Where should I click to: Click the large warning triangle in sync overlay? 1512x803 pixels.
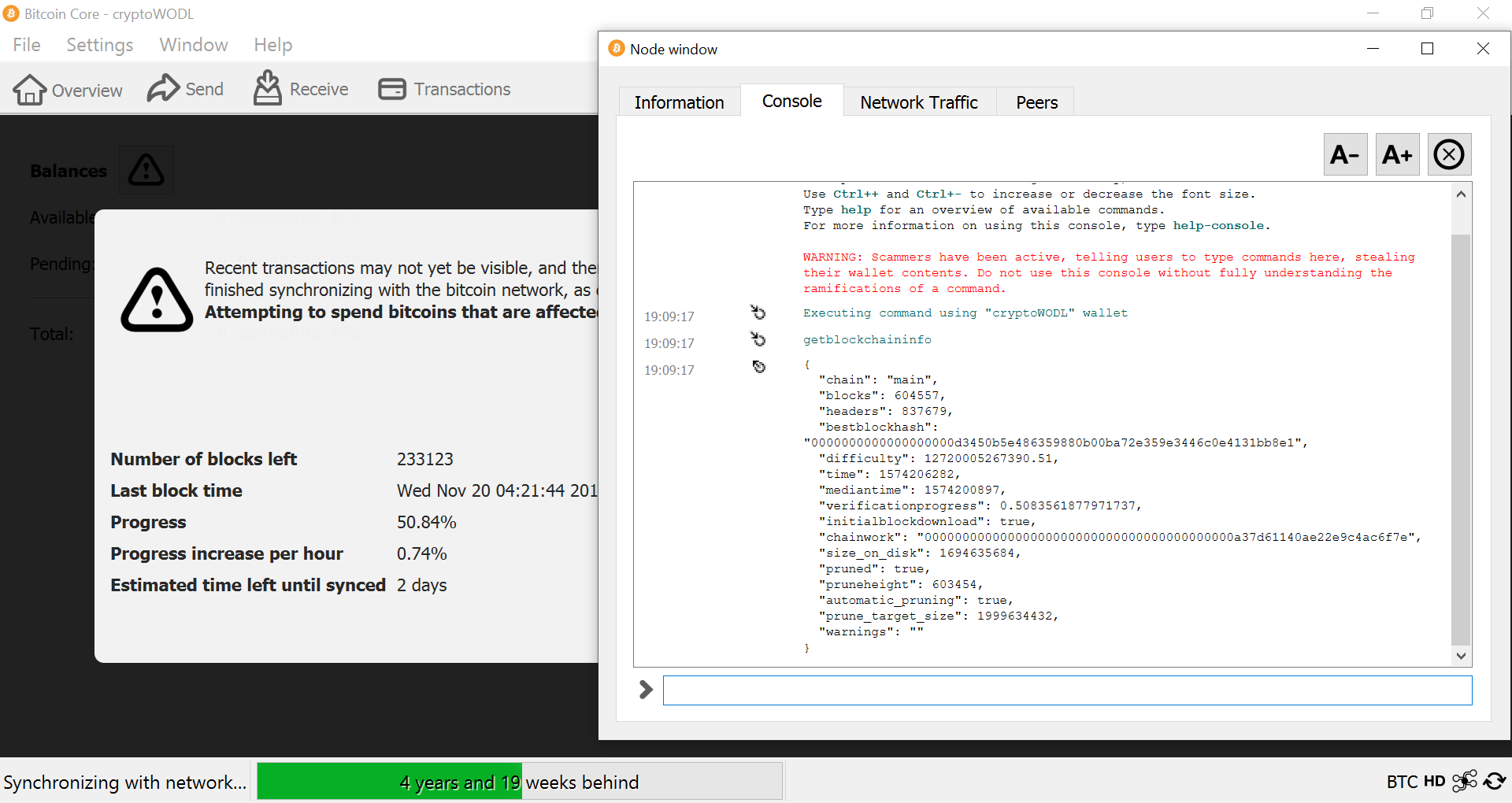point(157,300)
